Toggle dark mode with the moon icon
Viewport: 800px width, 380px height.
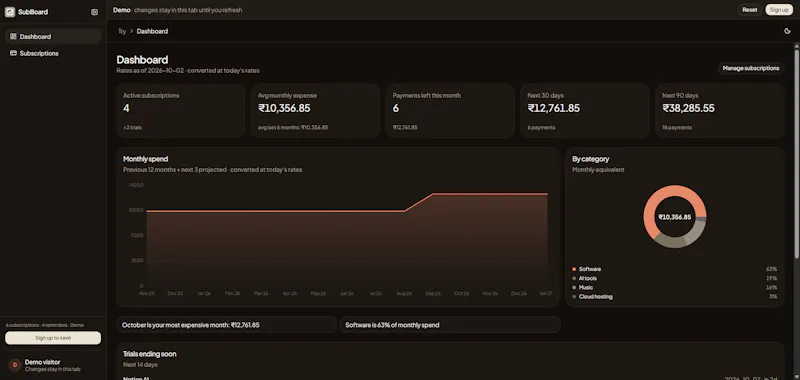pyautogui.click(x=787, y=31)
